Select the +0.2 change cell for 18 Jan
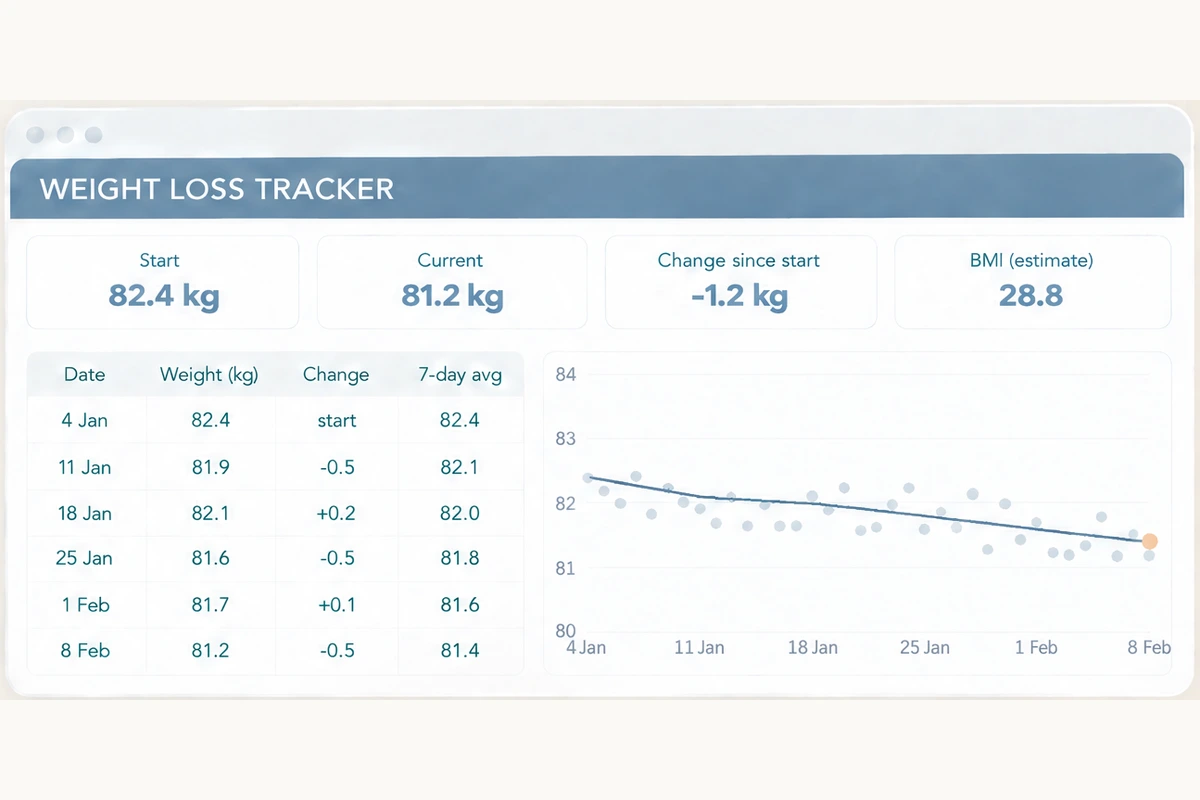 tap(337, 513)
